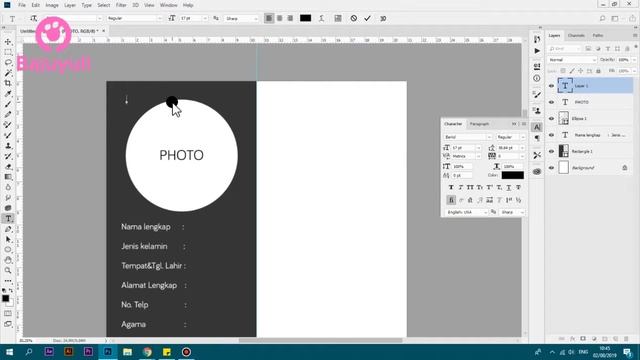Toggle Underline in Character panel
640x360 pixels.
click(x=509, y=187)
